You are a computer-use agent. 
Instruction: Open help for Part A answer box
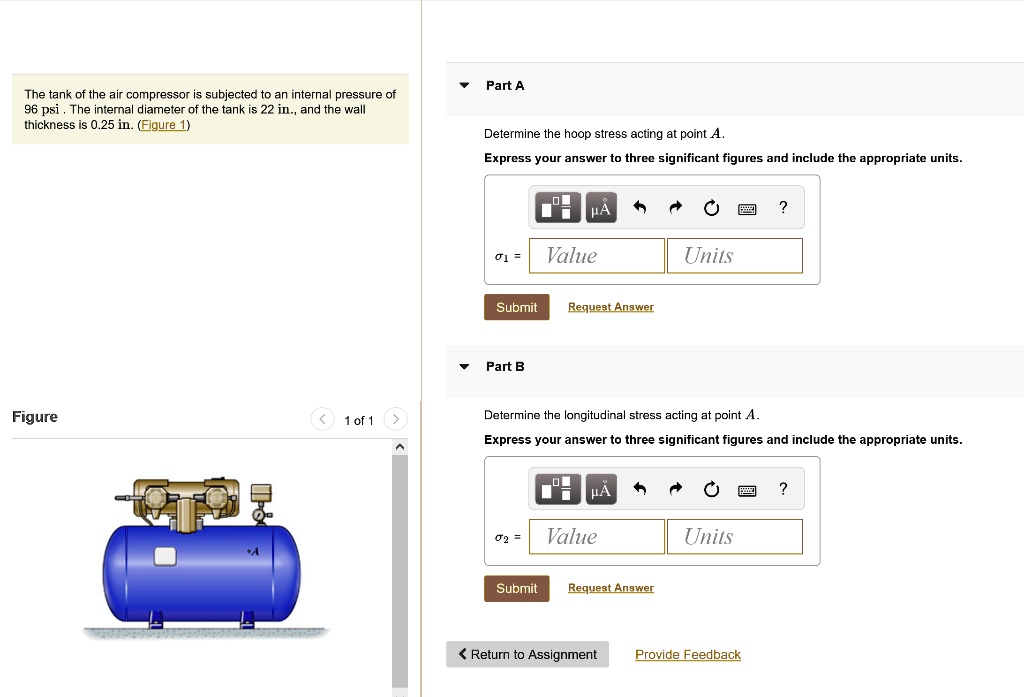(783, 208)
